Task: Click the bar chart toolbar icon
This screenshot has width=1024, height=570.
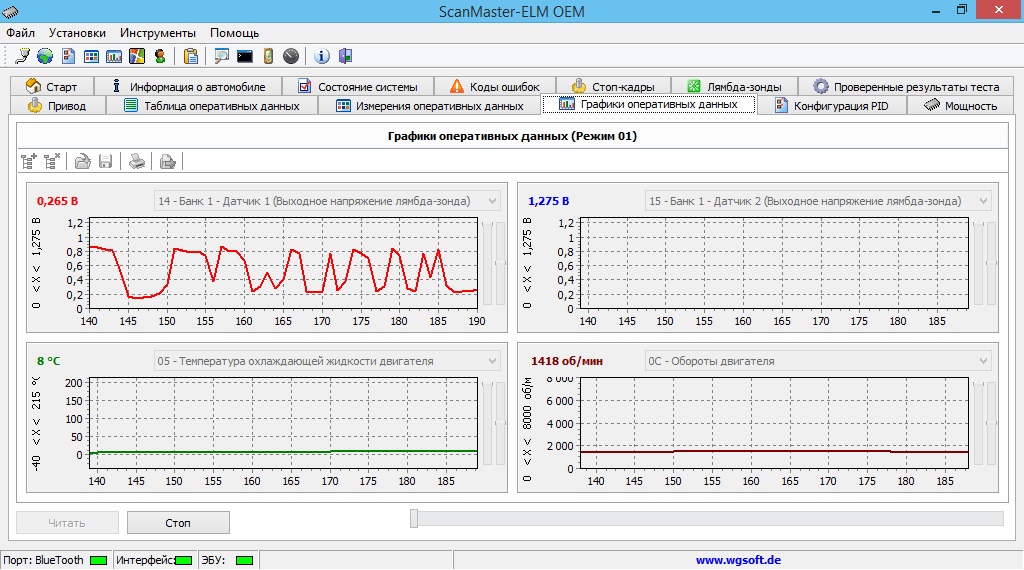Action: tap(114, 56)
